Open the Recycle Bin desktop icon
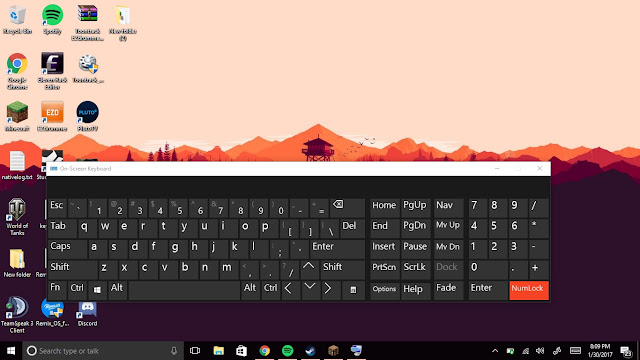The image size is (640, 360). coord(17,19)
